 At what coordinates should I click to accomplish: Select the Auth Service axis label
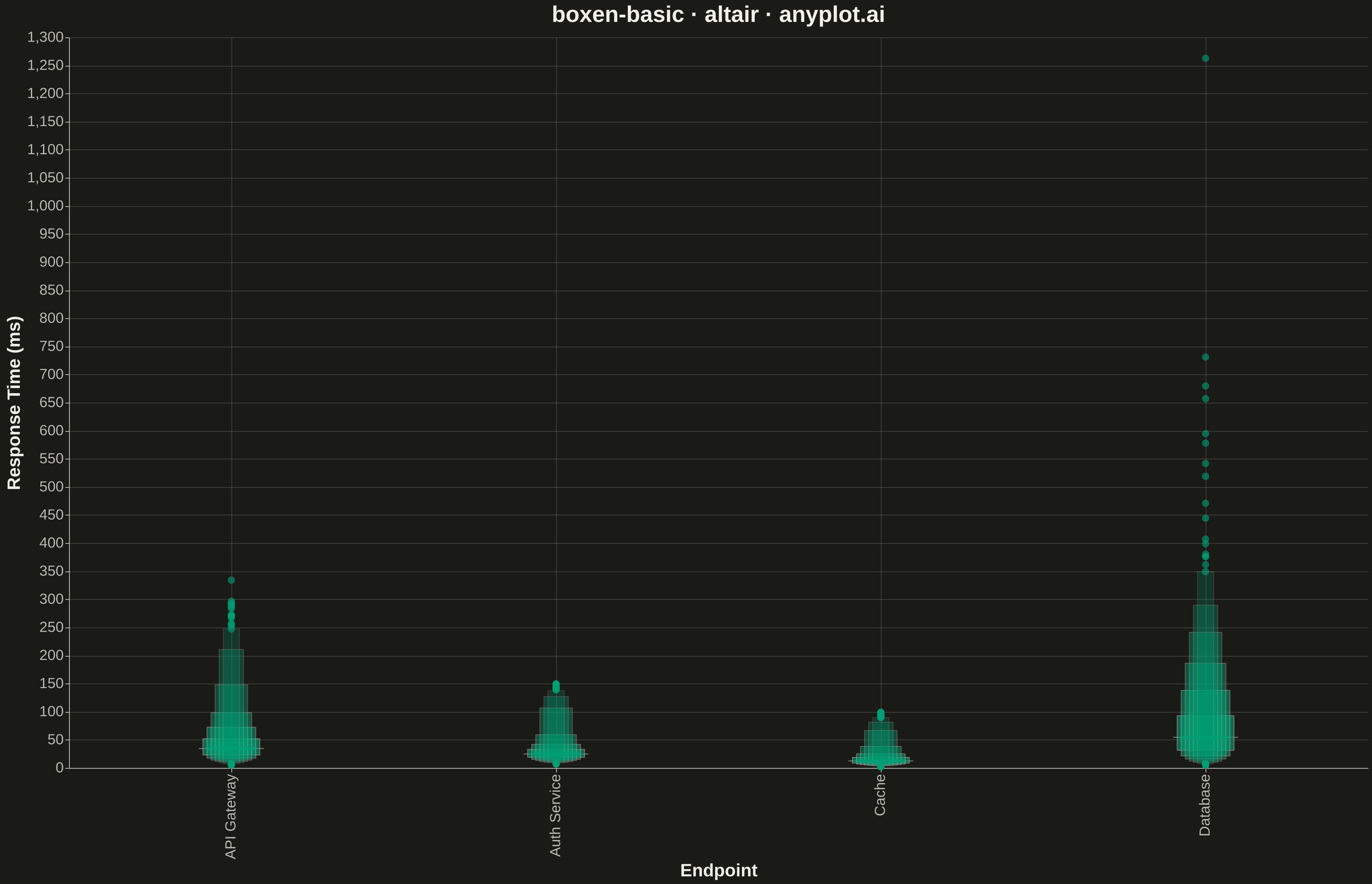[x=556, y=815]
